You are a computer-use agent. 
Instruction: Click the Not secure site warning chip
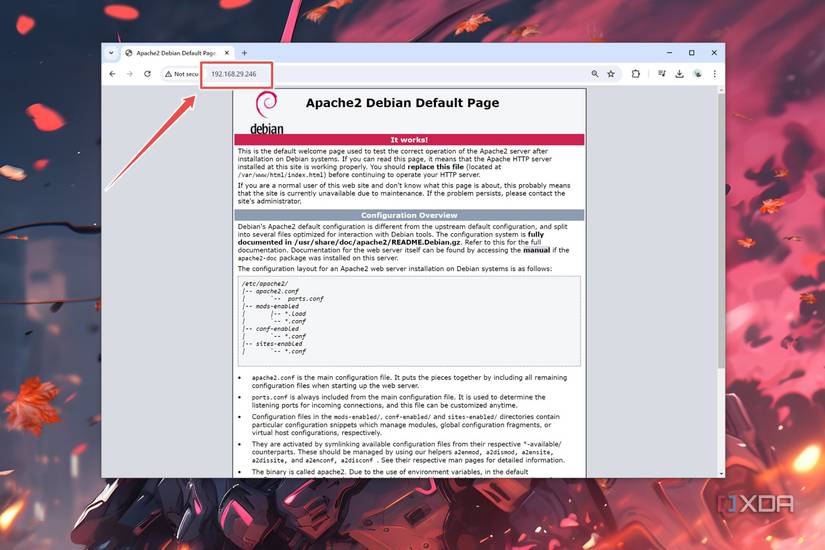(x=182, y=74)
